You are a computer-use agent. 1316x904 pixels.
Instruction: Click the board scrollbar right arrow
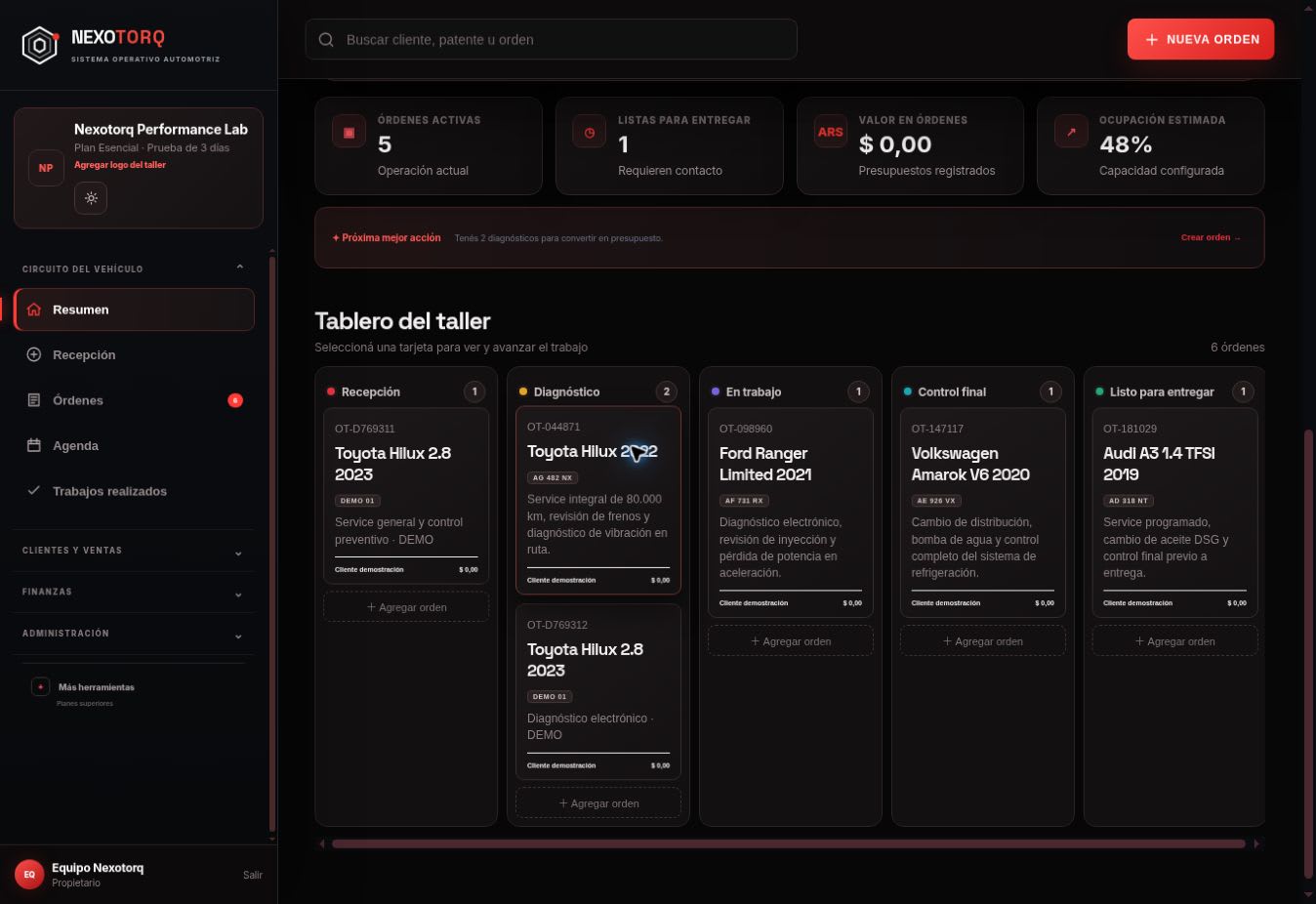[x=1256, y=843]
